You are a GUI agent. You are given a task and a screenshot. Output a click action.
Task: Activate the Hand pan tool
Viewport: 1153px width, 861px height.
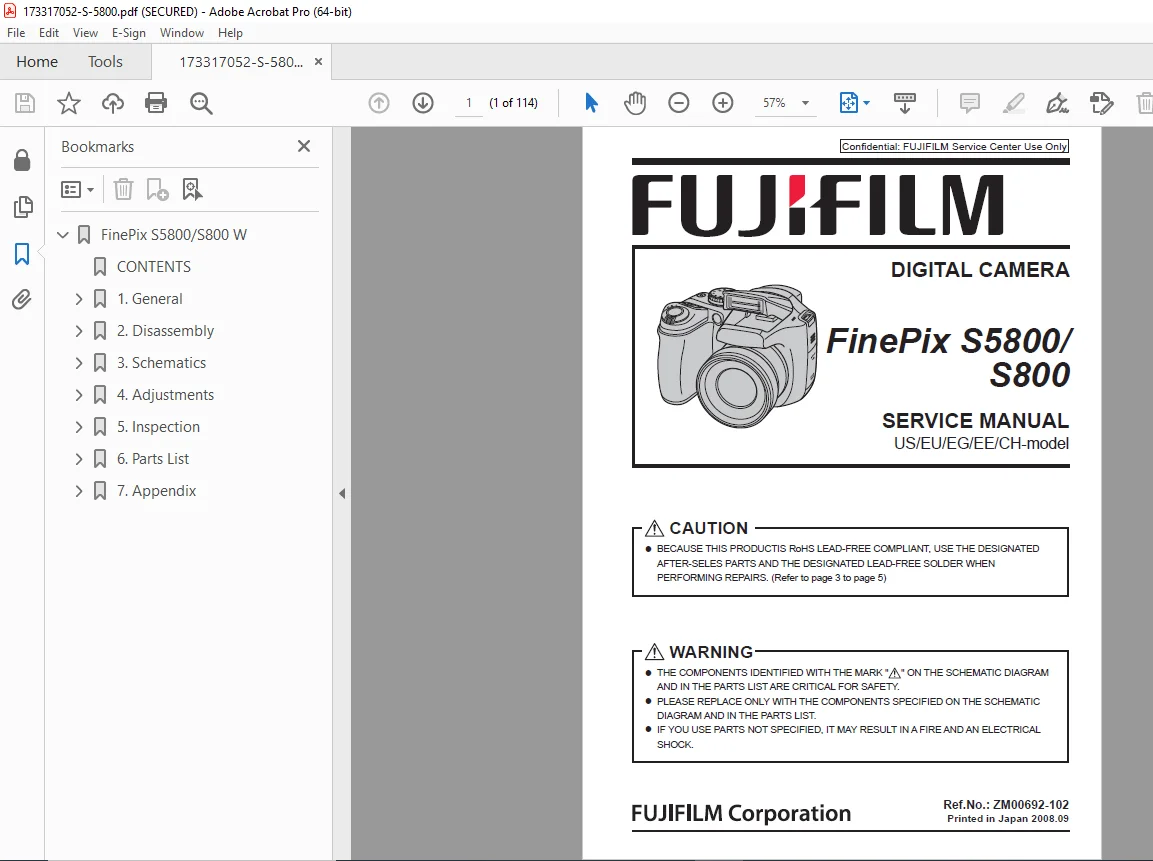coord(635,103)
